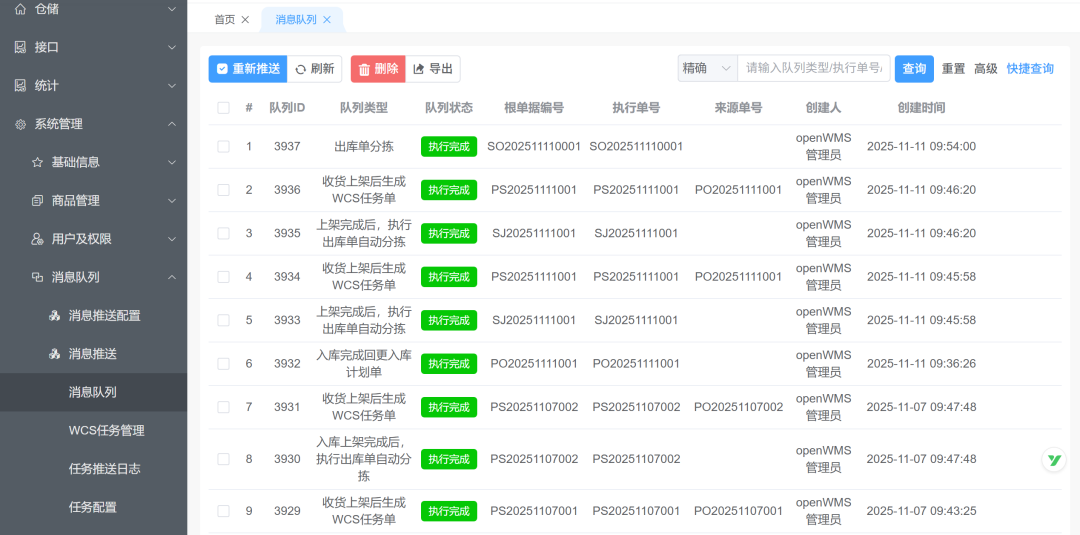The height and width of the screenshot is (535, 1080).
Task: Click the 用户及权限 folder icon
Action: click(x=37, y=239)
